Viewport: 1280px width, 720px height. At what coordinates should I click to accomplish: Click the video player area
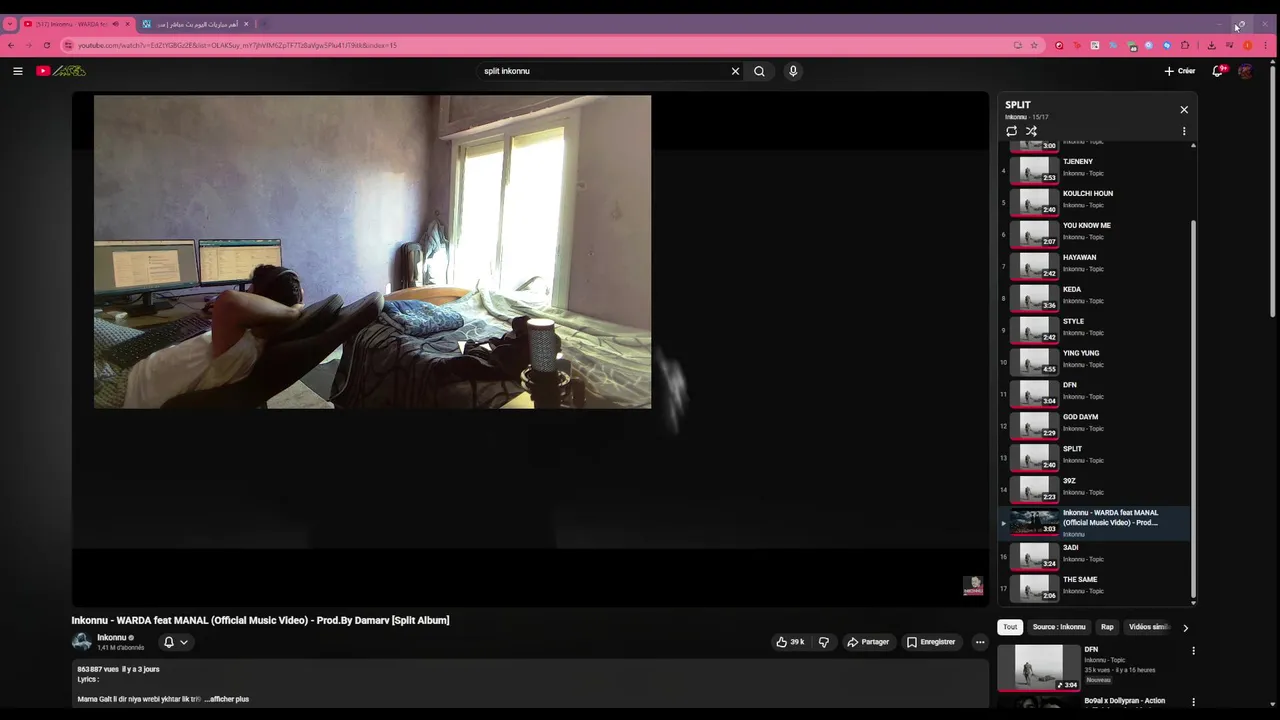click(x=530, y=348)
